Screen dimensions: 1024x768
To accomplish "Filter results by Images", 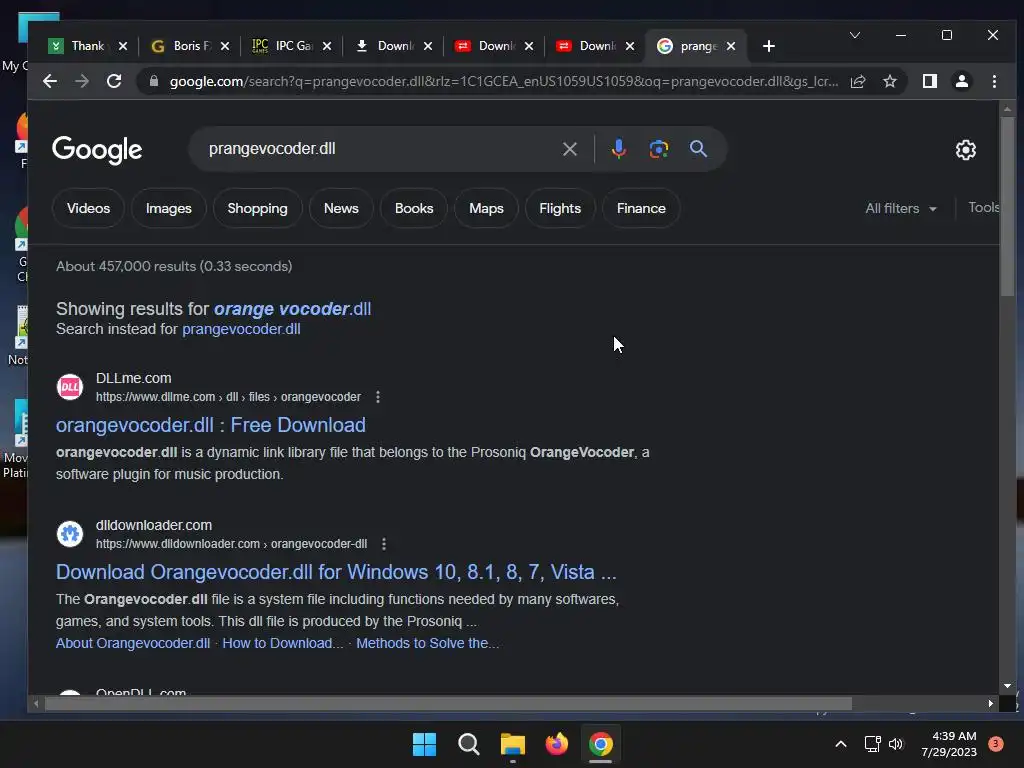I will pyautogui.click(x=168, y=208).
